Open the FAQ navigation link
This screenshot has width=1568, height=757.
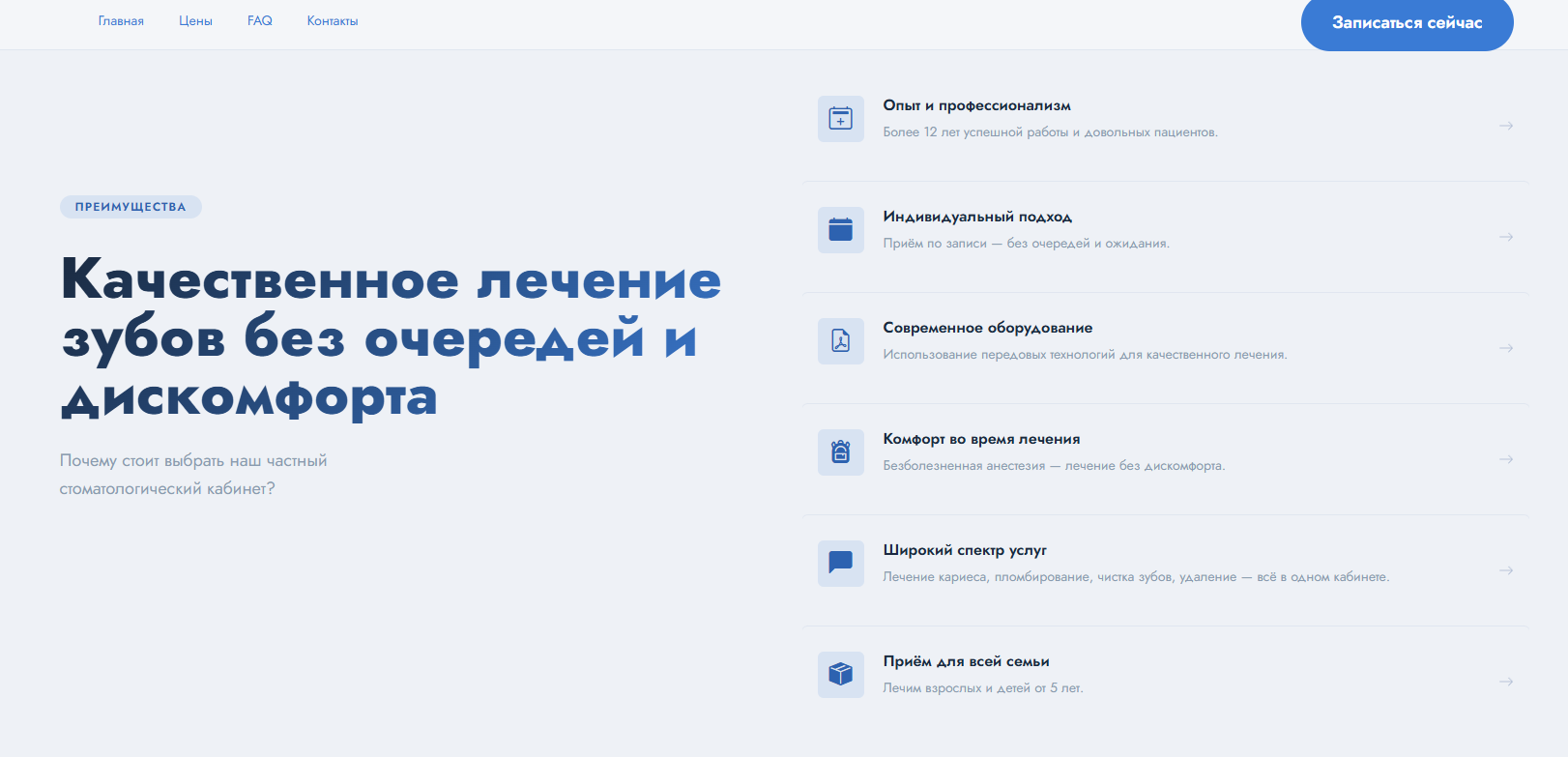259,21
